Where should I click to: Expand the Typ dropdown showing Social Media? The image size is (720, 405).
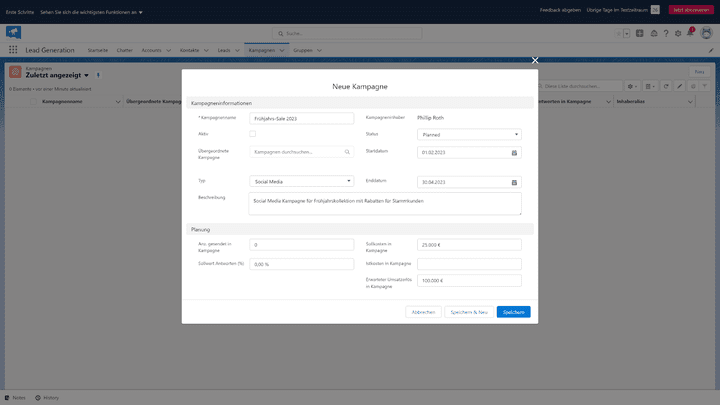click(x=302, y=181)
